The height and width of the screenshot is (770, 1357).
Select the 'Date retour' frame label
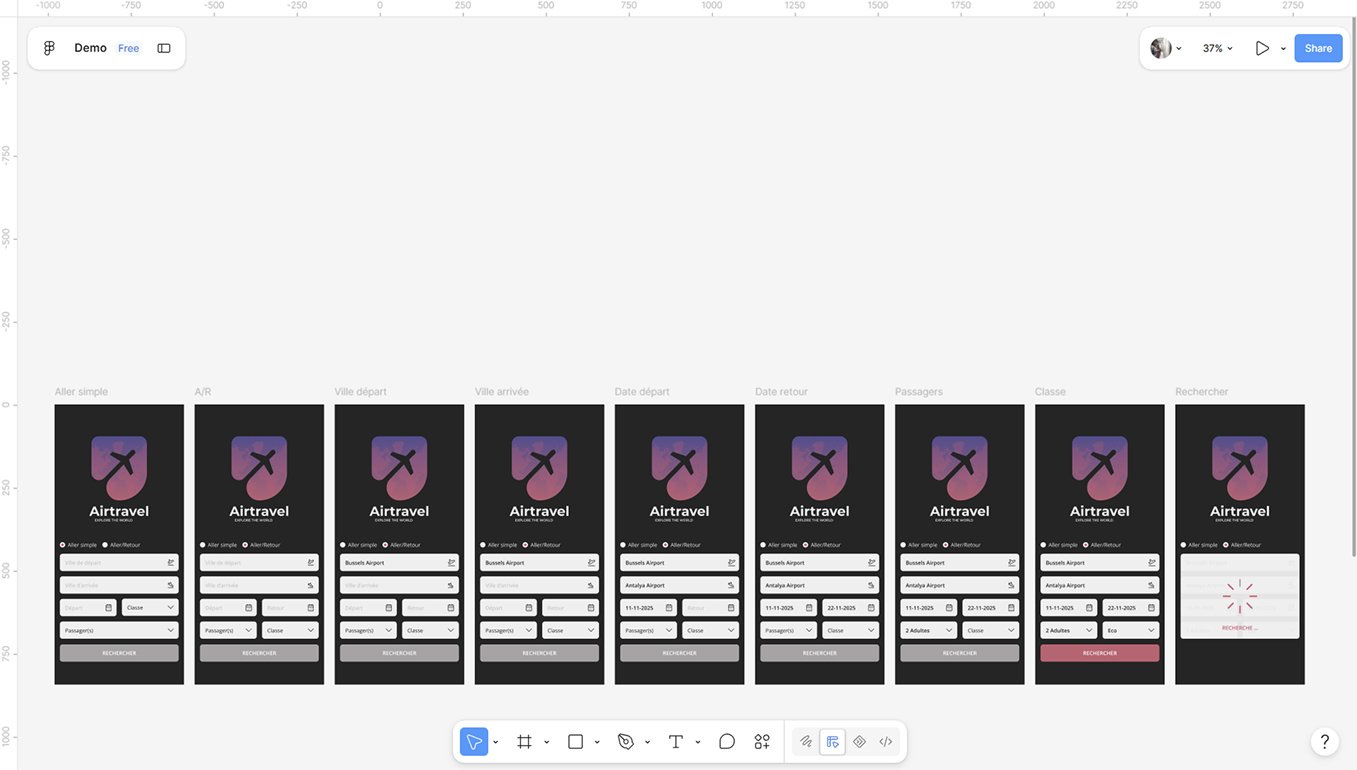pyautogui.click(x=782, y=392)
